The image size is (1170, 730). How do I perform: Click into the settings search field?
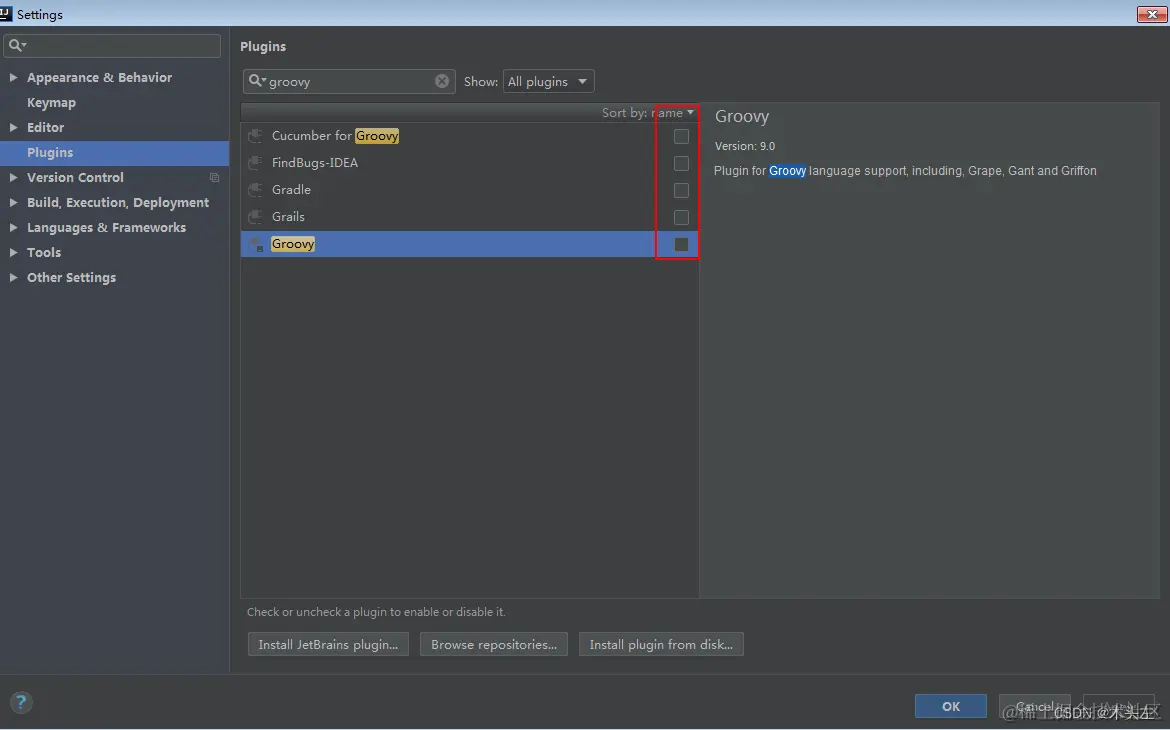112,46
